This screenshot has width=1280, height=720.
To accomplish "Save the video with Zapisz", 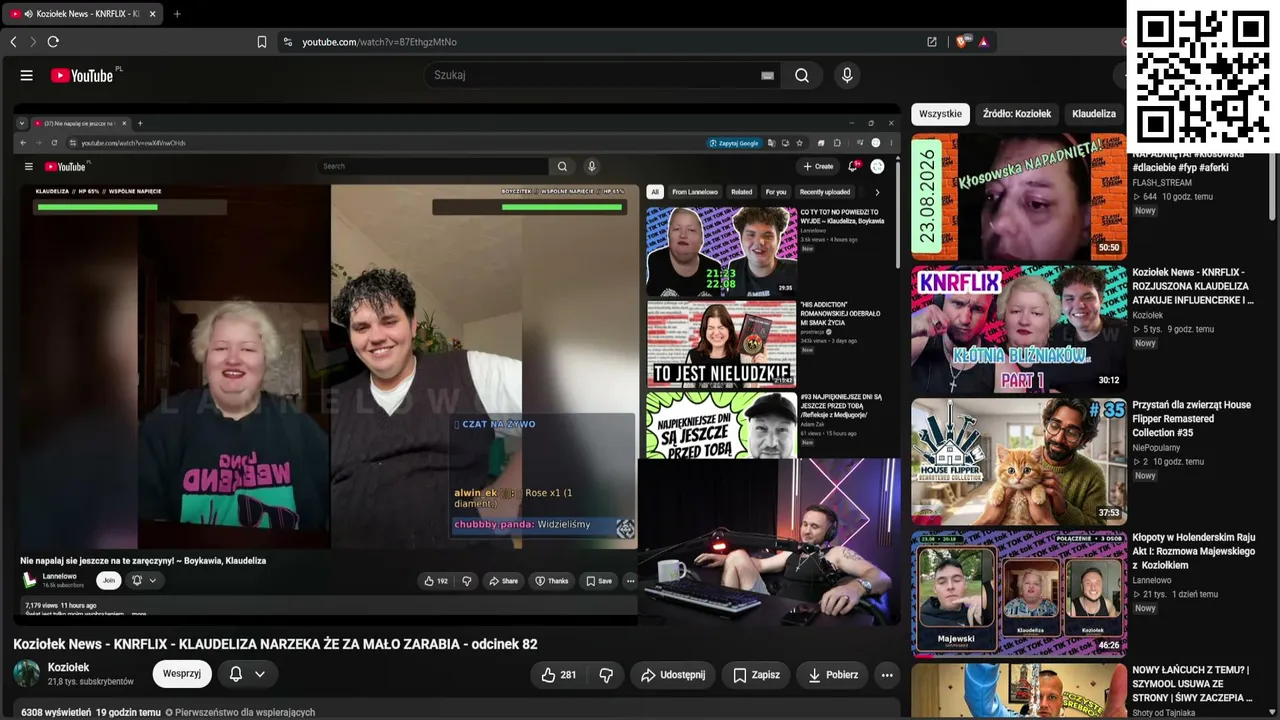I will click(x=755, y=675).
